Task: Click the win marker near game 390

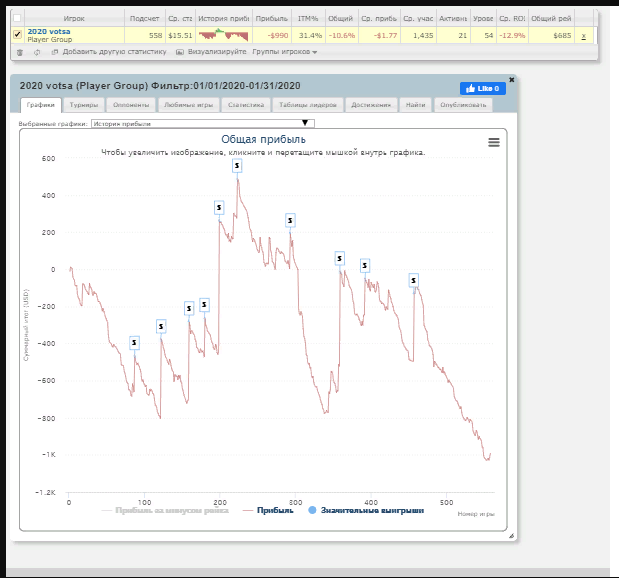Action: click(365, 266)
